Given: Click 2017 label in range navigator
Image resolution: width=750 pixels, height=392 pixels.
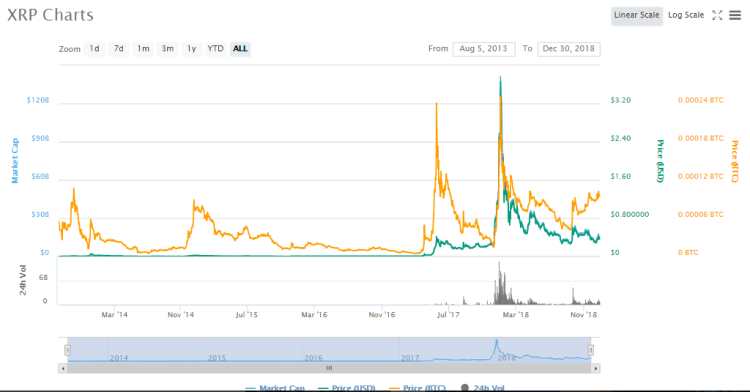Looking at the screenshot, I should point(410,358).
